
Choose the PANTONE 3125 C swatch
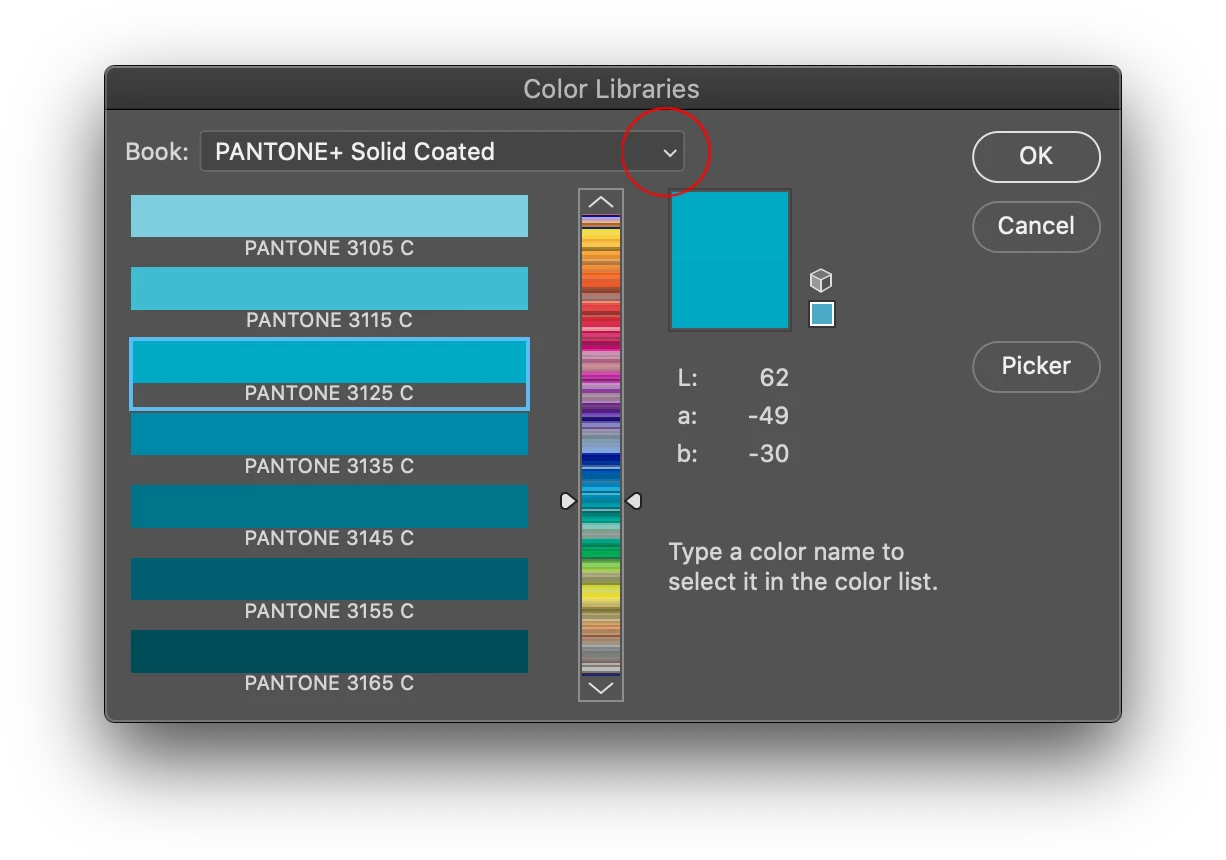329,373
